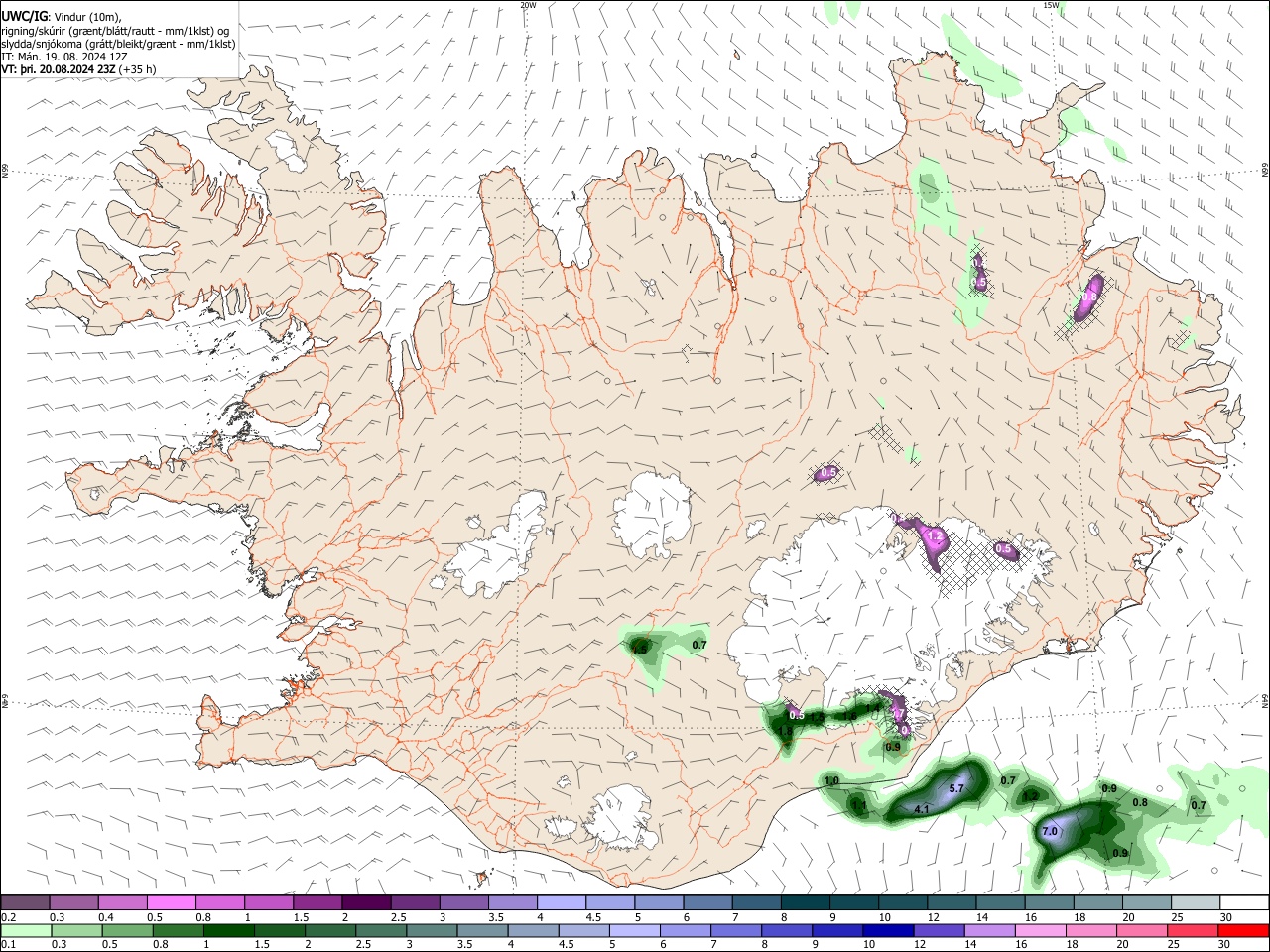
Task: Select the initial time 'IT: Mán. 19. 08. 2024 12Z'
Action: pos(64,57)
